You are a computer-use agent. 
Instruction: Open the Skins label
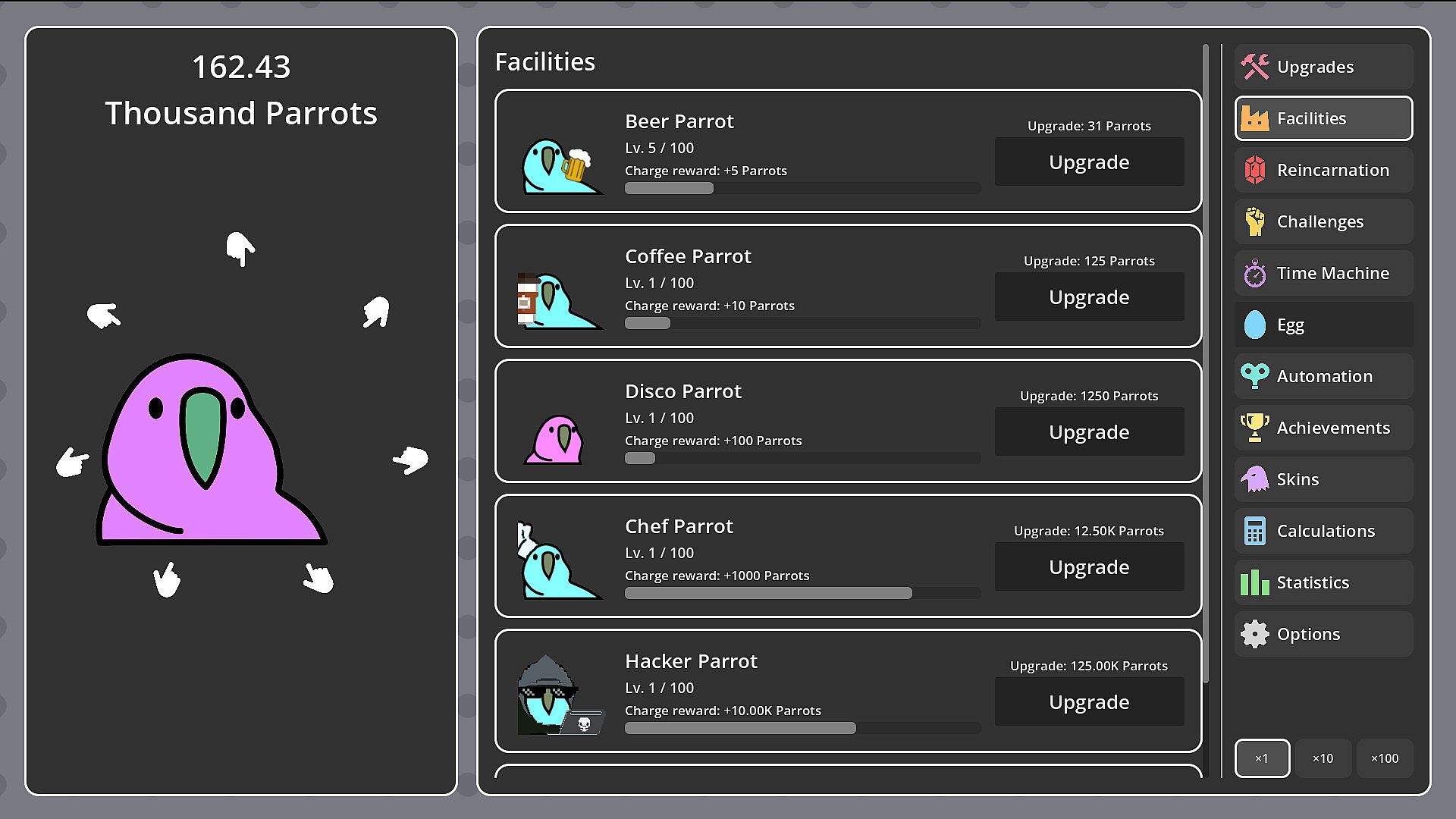point(1298,479)
